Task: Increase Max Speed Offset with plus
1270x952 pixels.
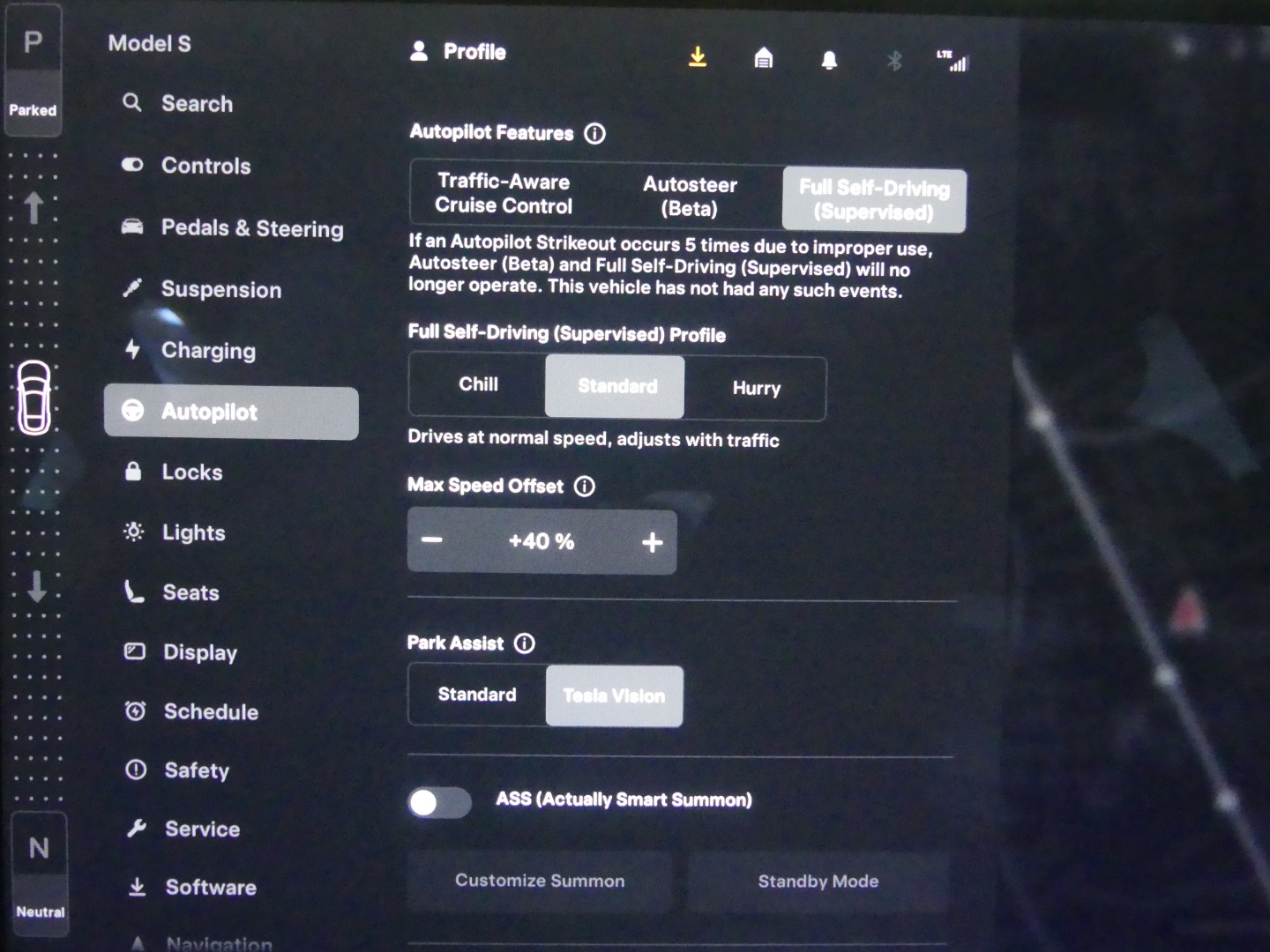Action: pos(652,542)
